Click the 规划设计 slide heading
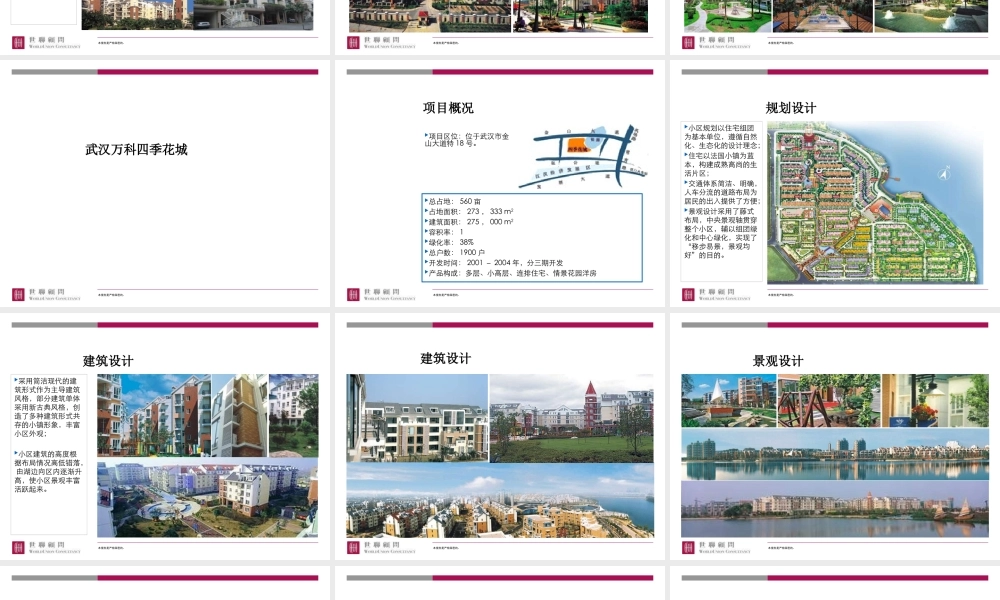 [x=791, y=108]
